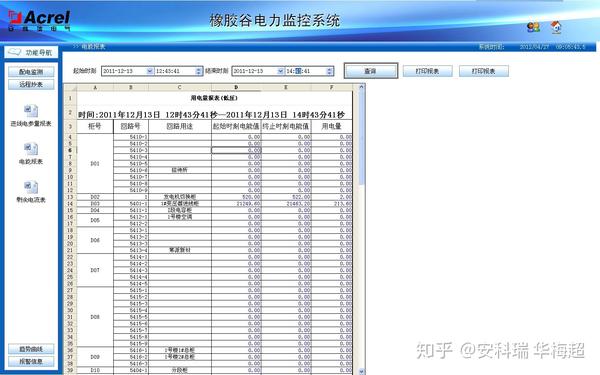Click the 回路号 header cell

131,126
